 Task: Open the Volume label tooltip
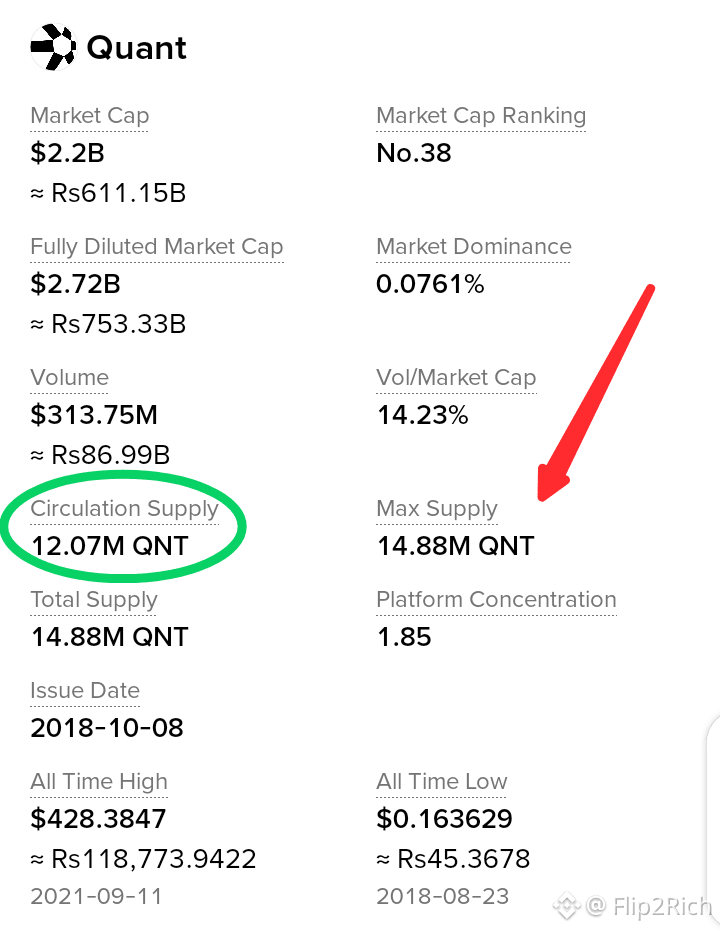[x=69, y=378]
